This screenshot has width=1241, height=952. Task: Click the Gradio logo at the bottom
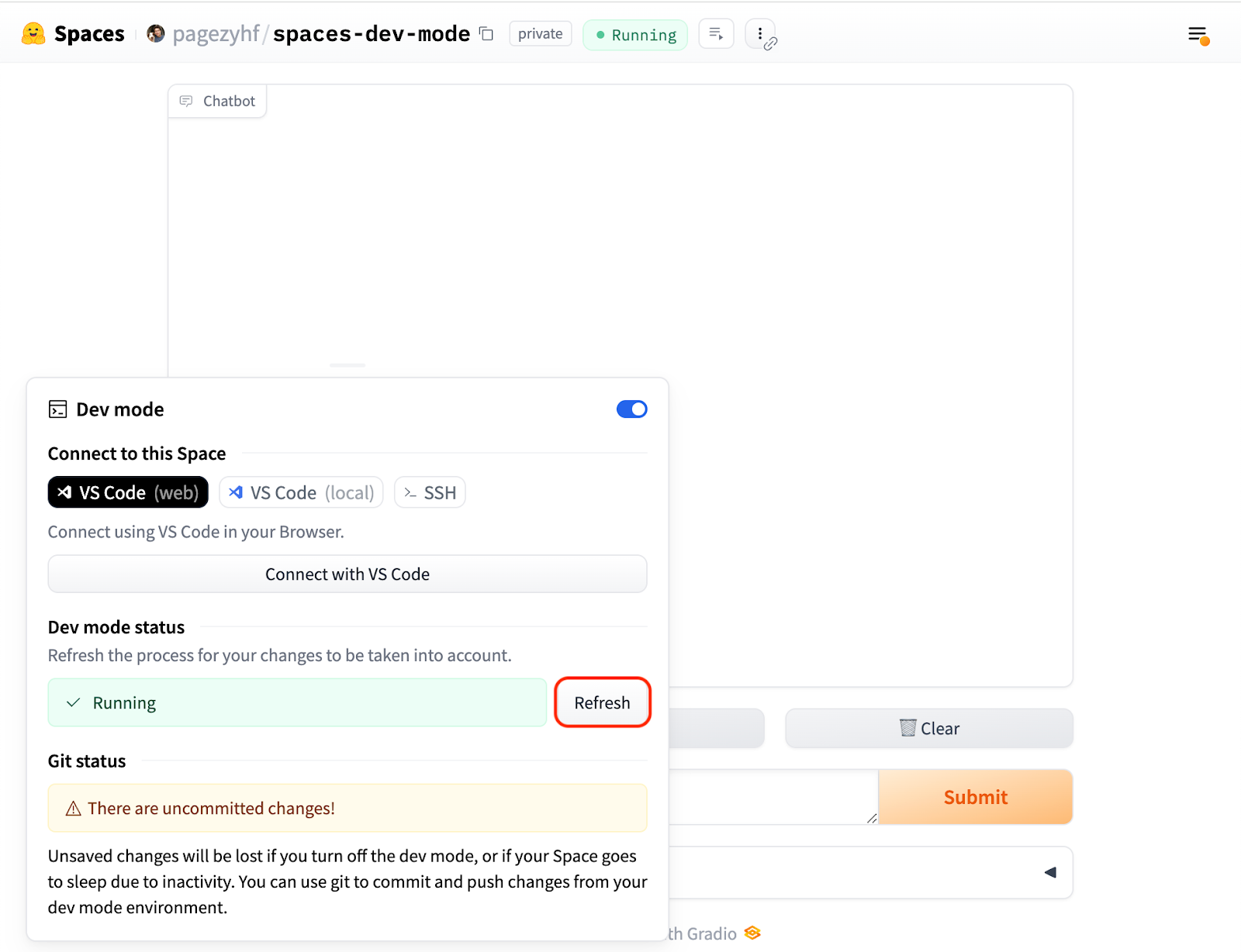751,933
